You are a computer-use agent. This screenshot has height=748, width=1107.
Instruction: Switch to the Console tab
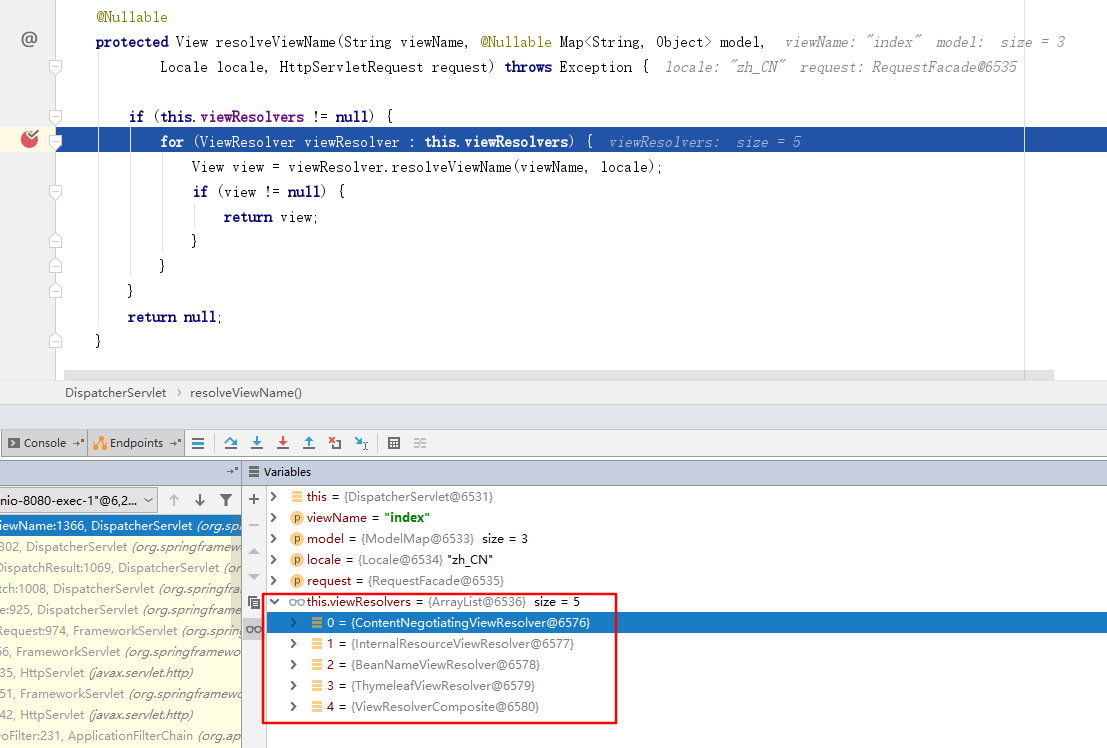click(x=43, y=443)
